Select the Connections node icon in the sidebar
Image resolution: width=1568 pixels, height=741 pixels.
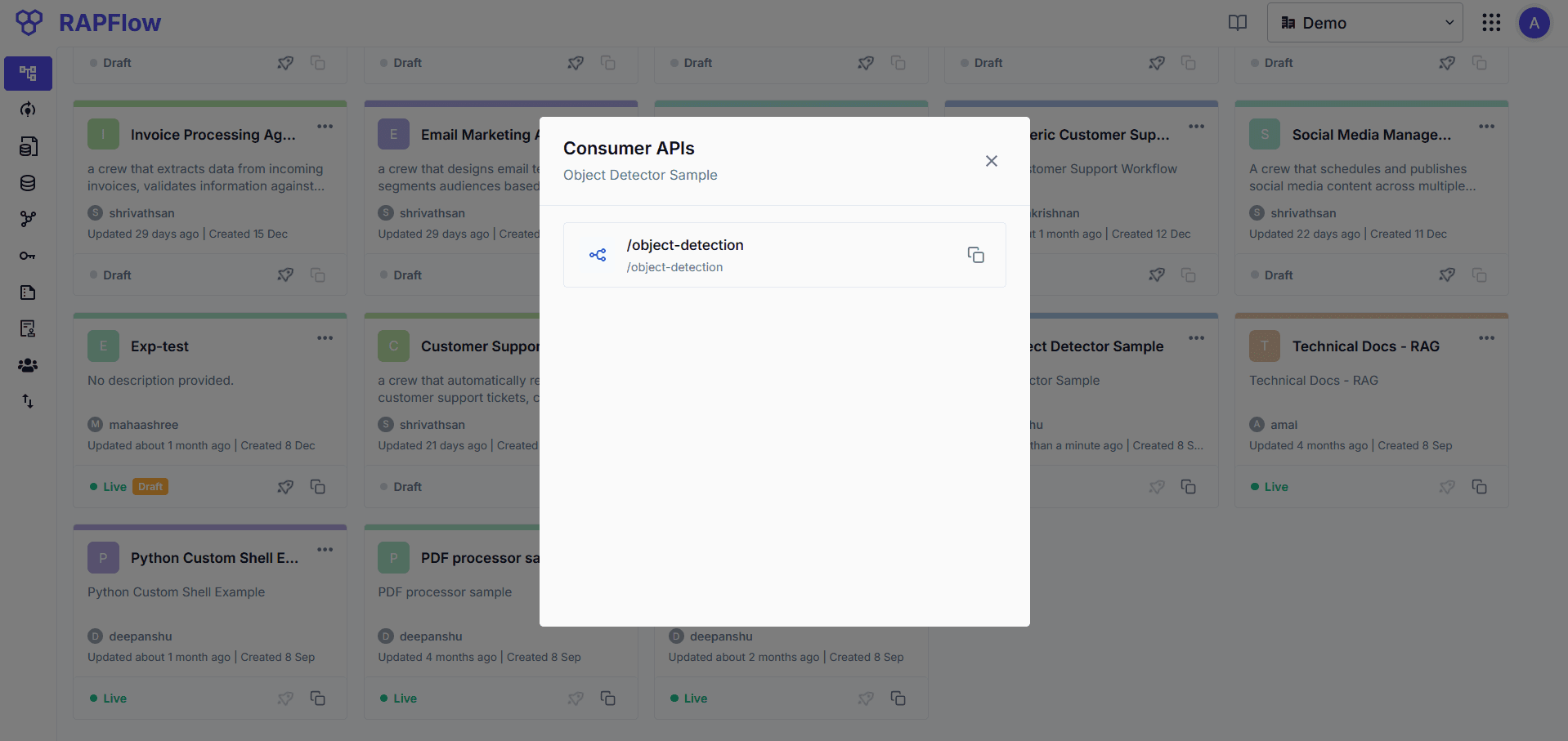coord(27,219)
